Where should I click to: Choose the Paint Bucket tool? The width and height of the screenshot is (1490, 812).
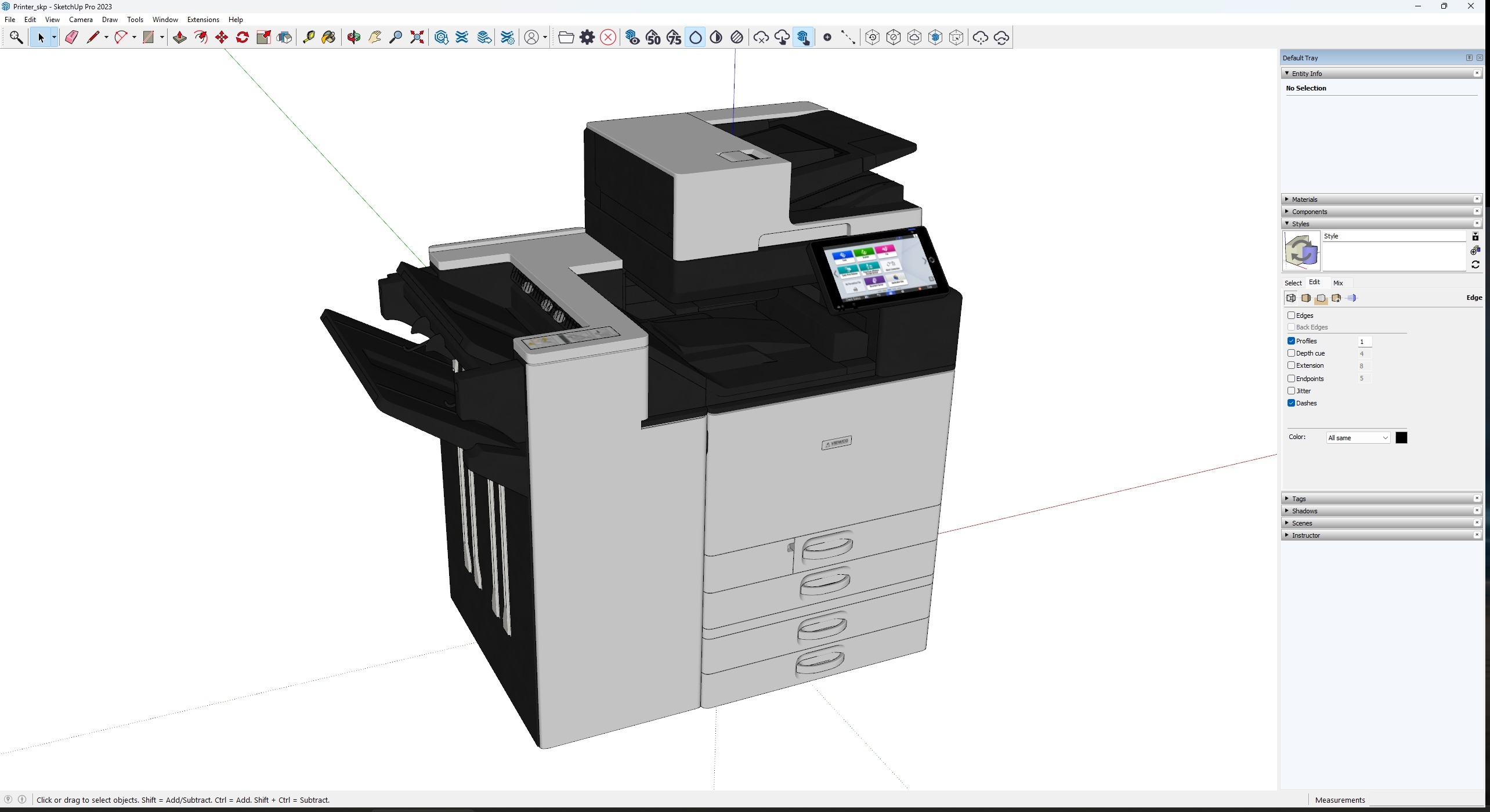(328, 38)
